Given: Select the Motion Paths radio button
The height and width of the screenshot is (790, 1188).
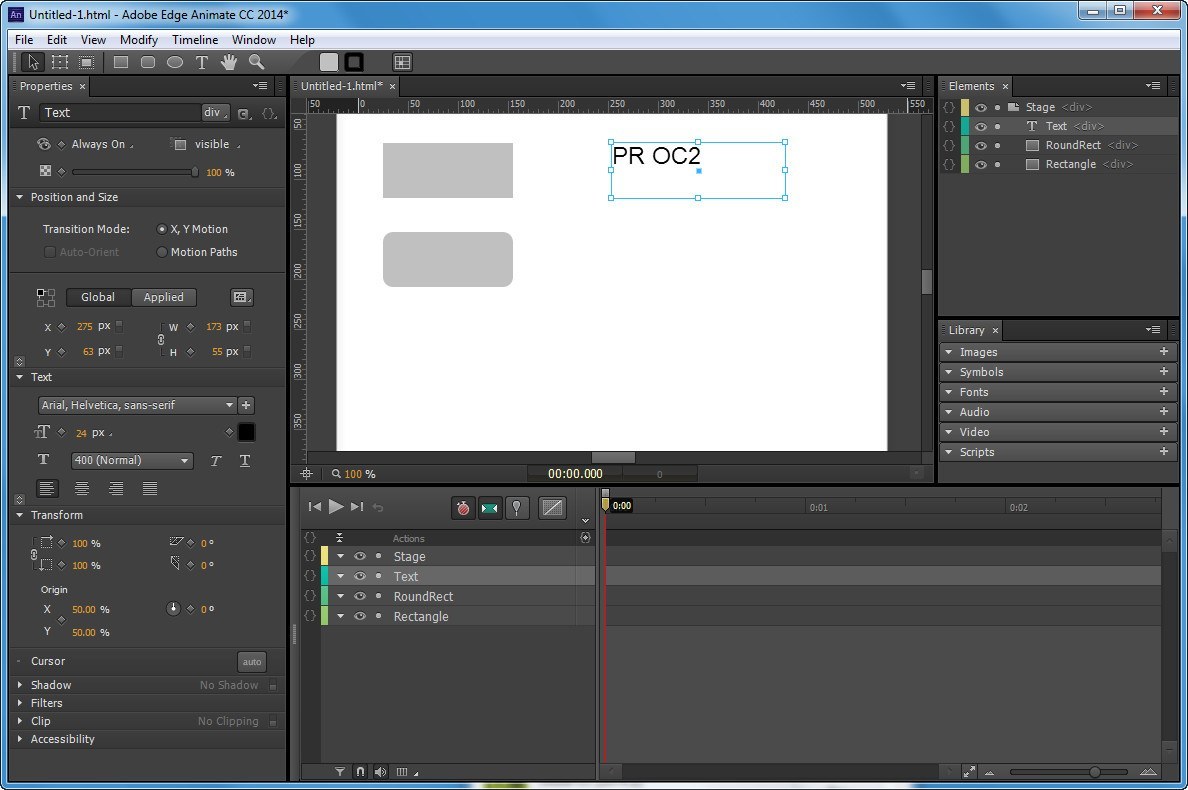Looking at the screenshot, I should coord(162,252).
